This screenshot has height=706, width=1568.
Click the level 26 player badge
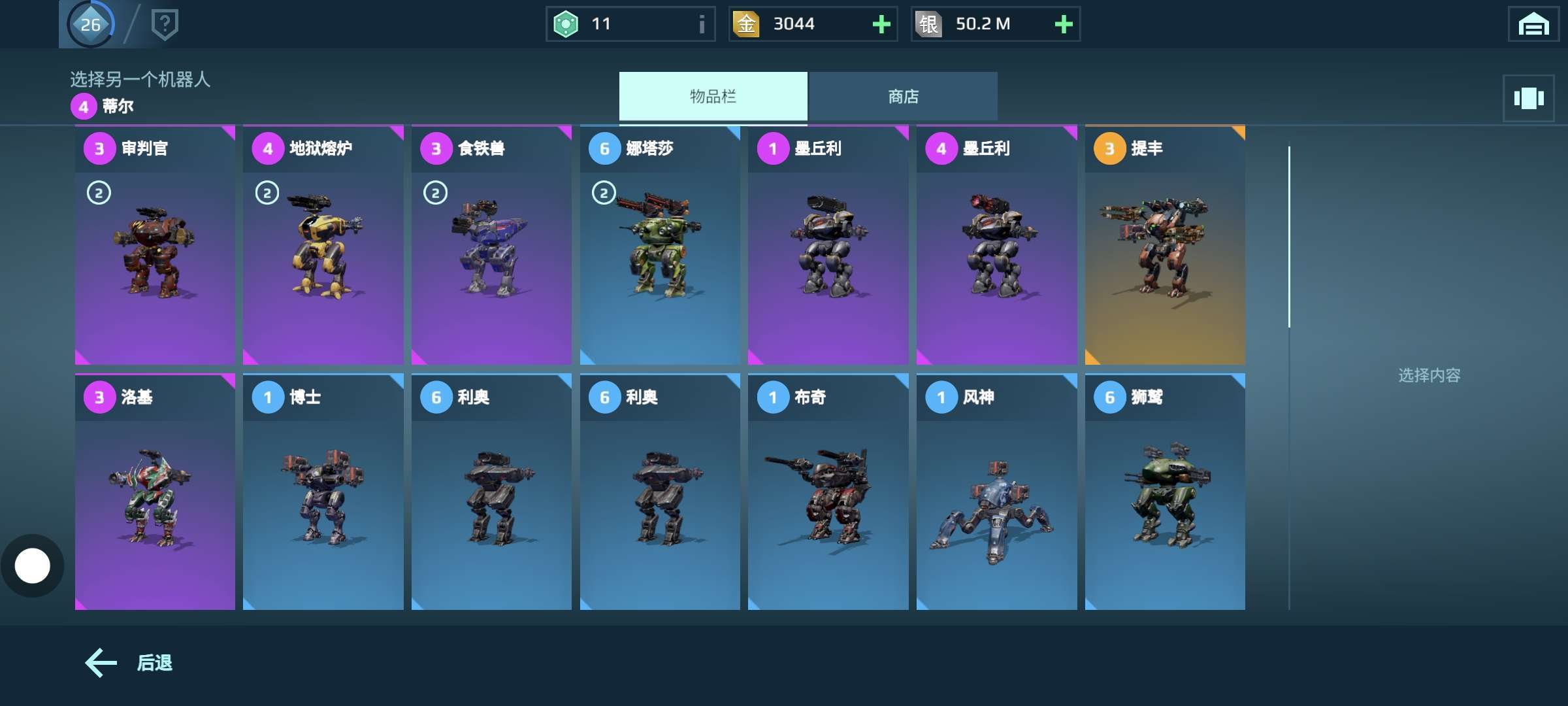(90, 24)
